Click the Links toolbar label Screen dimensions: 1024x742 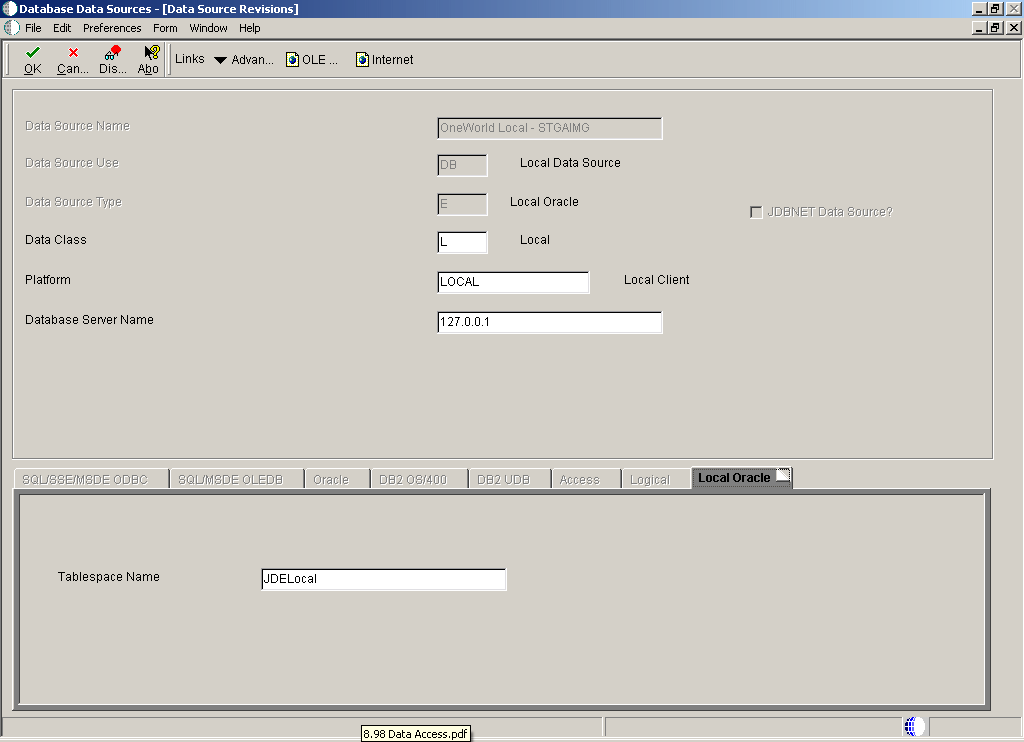pyautogui.click(x=190, y=59)
